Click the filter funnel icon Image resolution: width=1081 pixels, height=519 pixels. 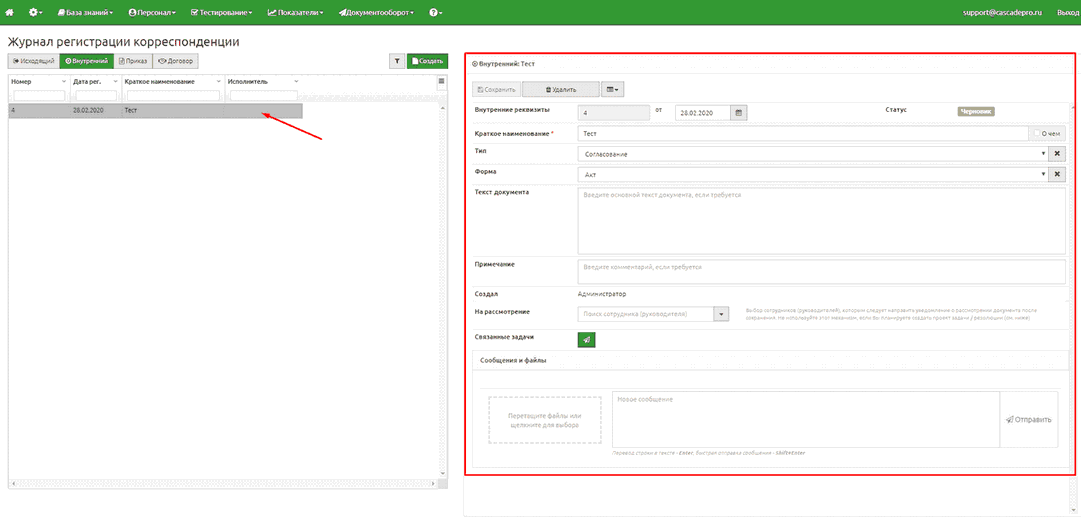tap(396, 61)
